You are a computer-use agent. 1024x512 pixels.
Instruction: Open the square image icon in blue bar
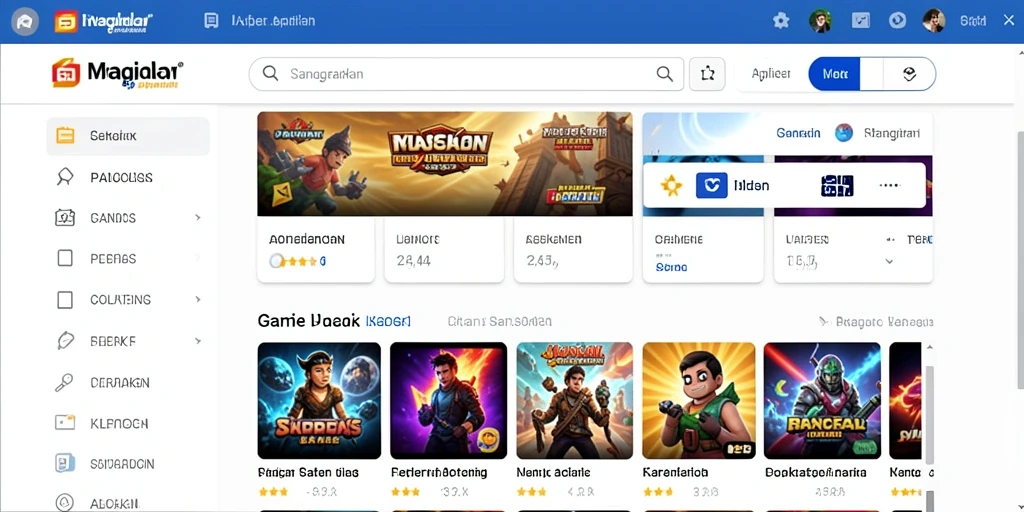click(x=861, y=21)
